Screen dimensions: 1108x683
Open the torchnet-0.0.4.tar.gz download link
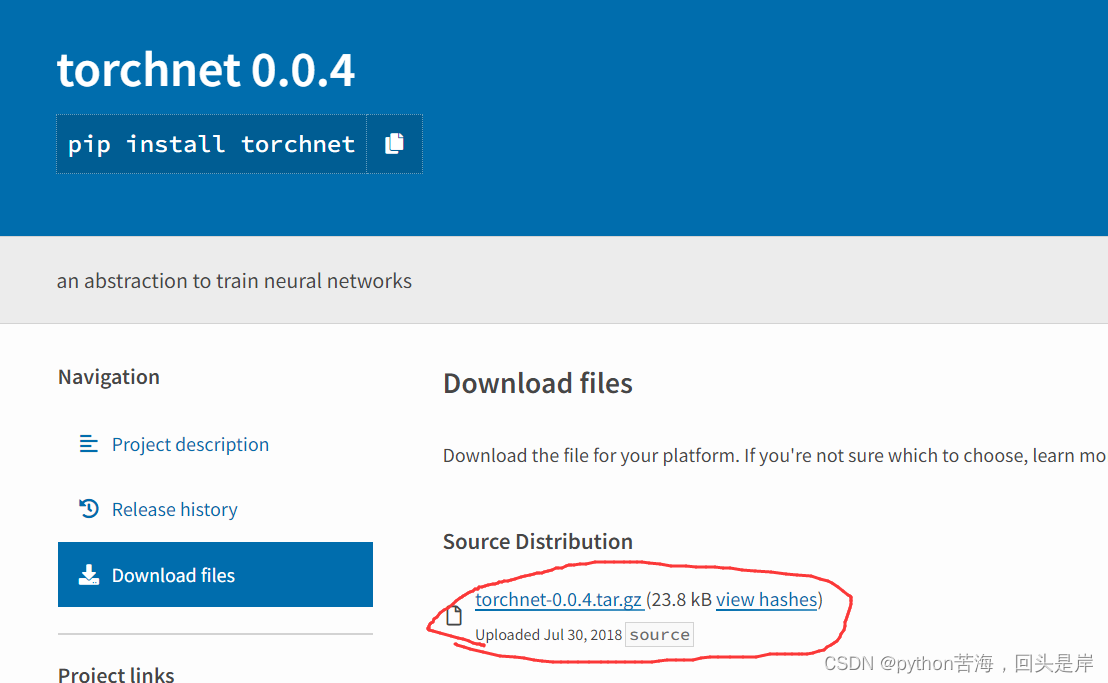coord(561,599)
